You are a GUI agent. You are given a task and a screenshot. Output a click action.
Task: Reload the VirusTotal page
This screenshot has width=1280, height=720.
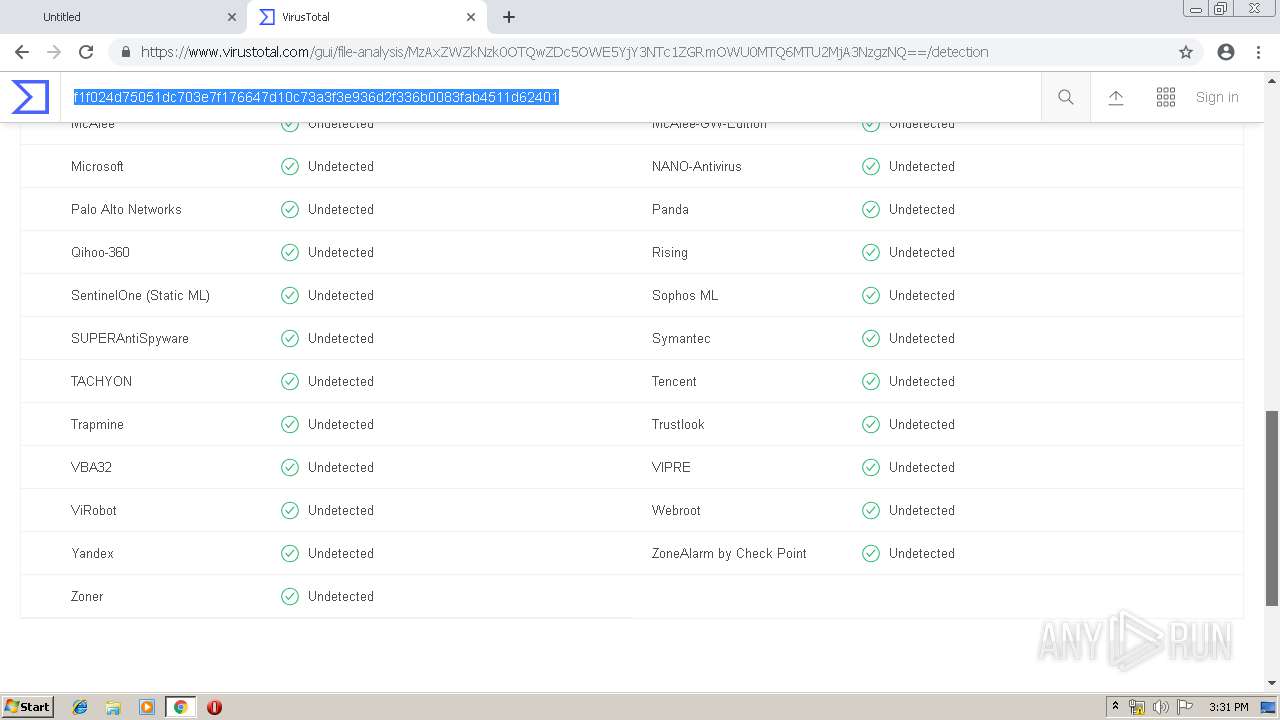(x=86, y=52)
